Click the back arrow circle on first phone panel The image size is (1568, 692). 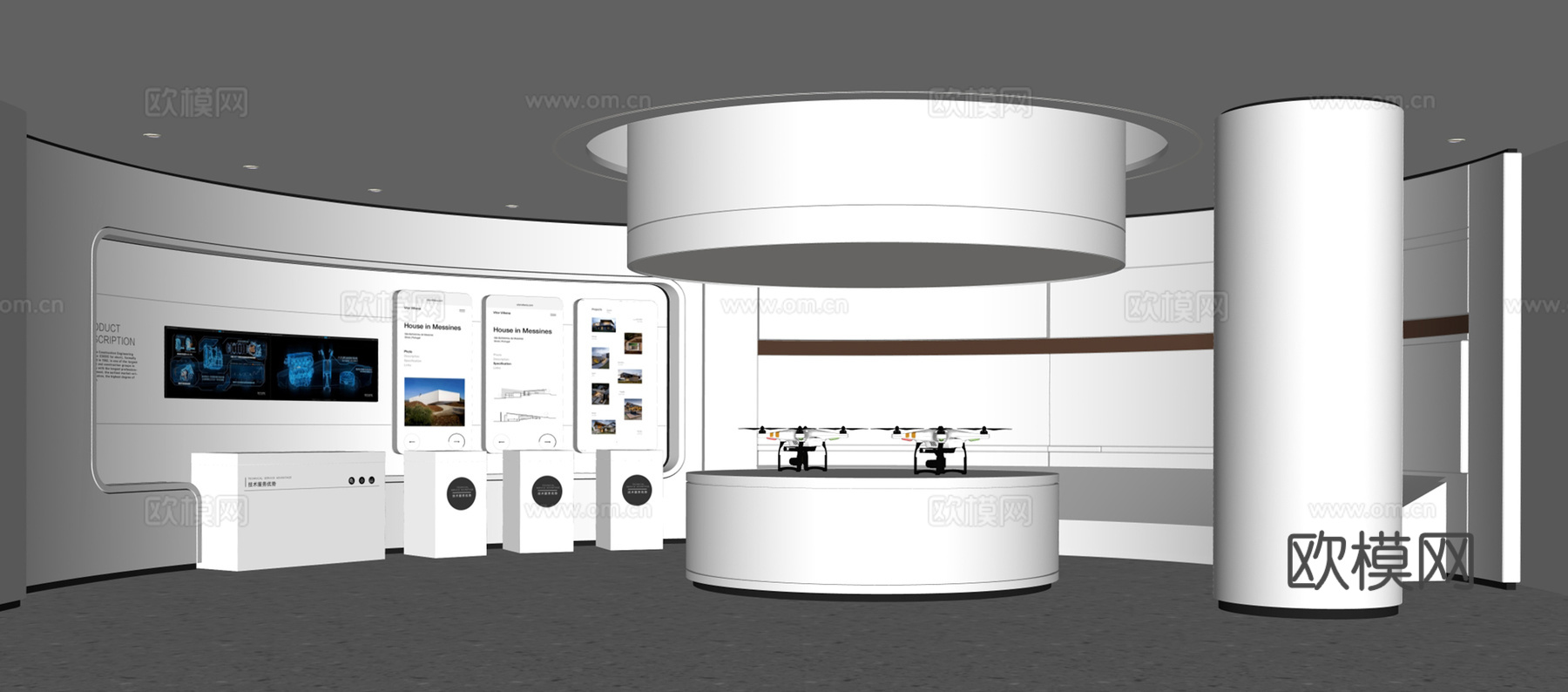click(412, 442)
